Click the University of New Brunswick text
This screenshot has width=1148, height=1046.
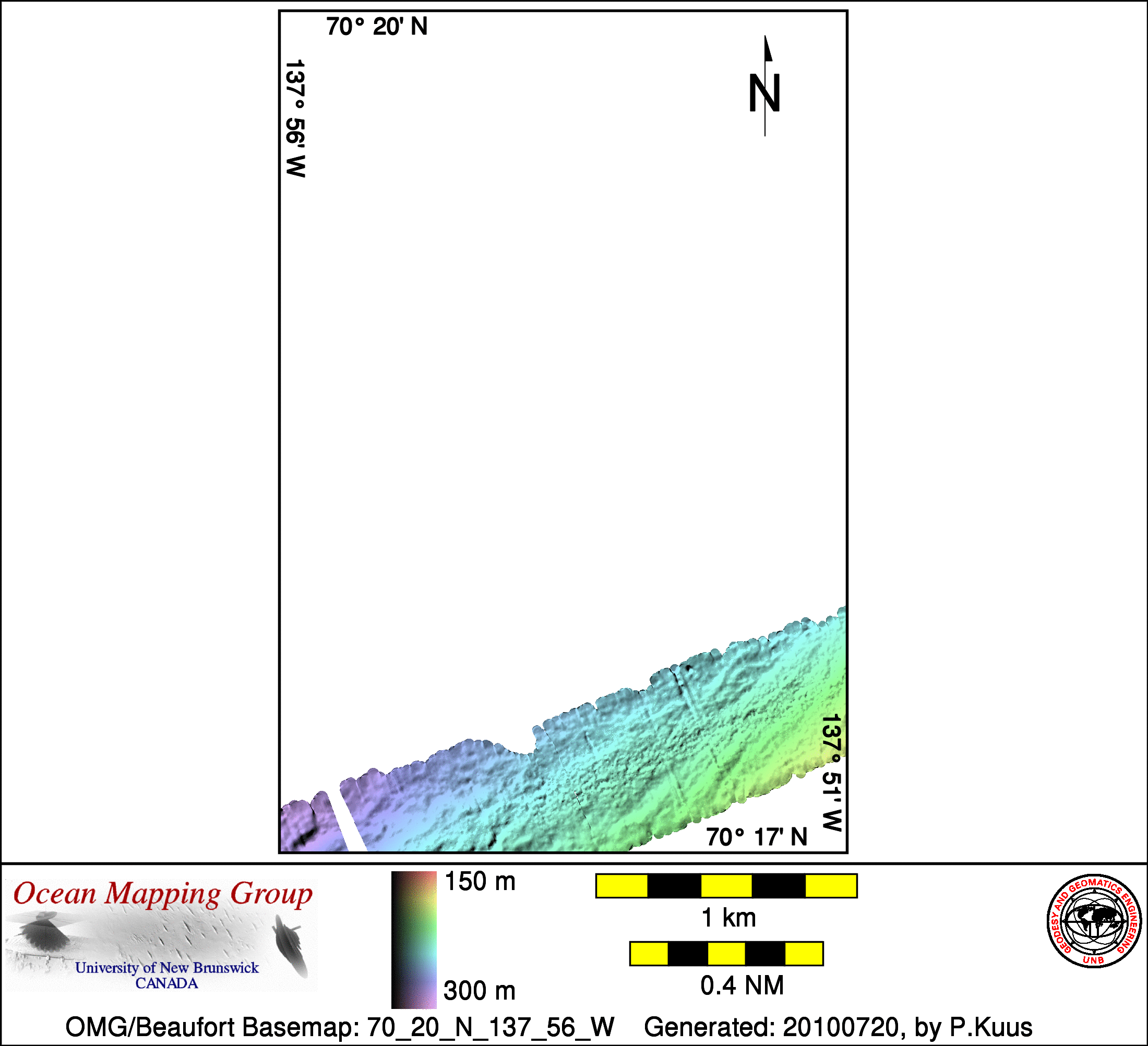167,968
